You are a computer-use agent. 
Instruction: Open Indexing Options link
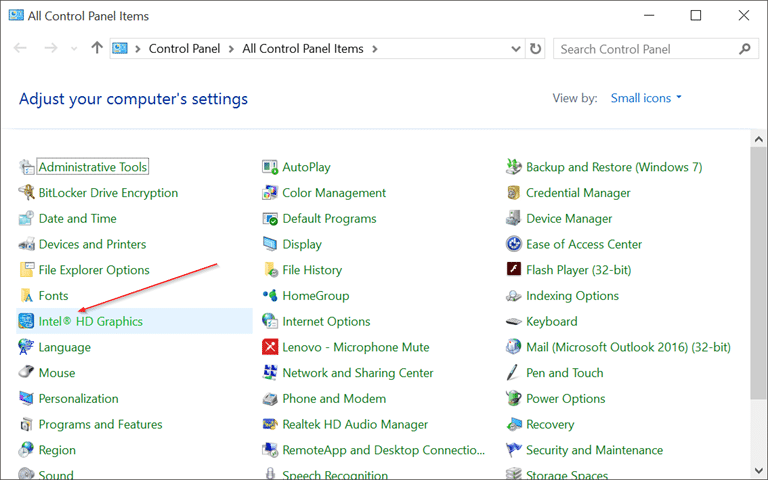tap(572, 295)
